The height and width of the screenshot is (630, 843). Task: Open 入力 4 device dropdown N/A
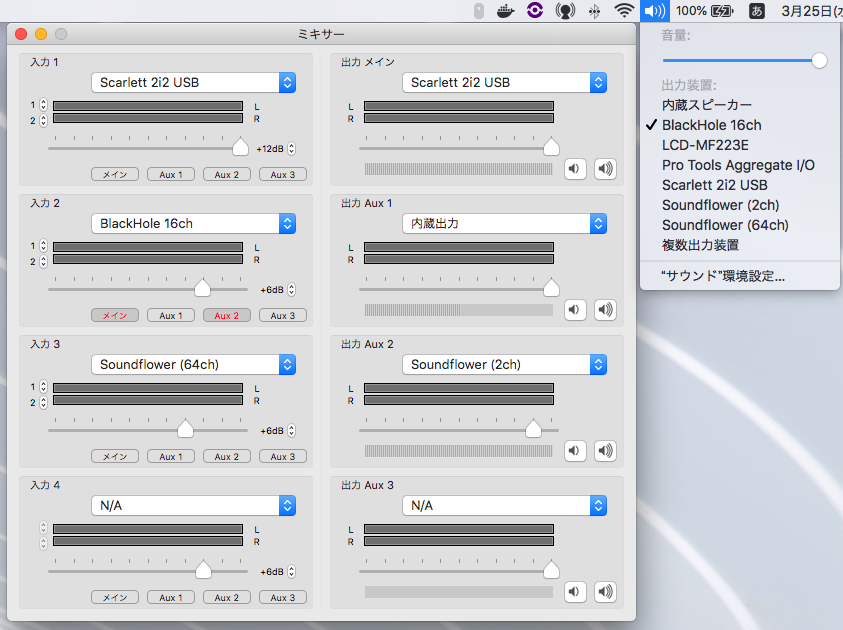tap(194, 505)
